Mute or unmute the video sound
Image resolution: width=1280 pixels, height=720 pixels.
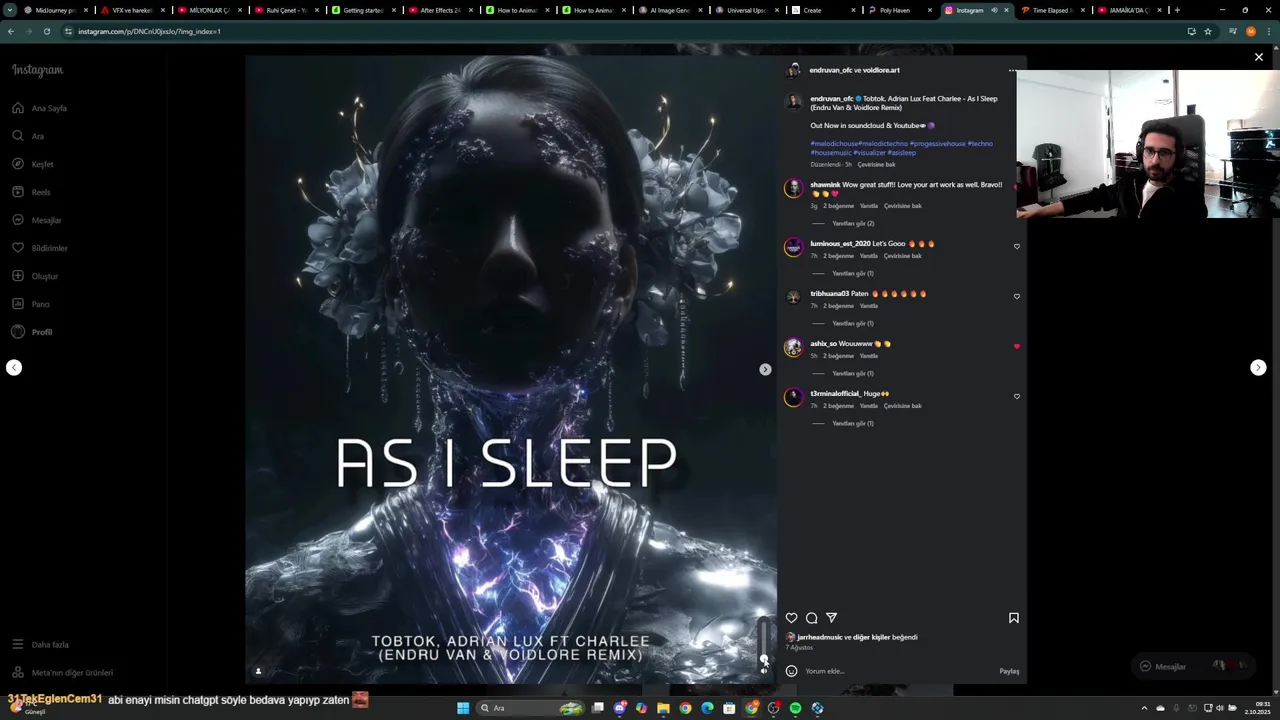point(764,671)
